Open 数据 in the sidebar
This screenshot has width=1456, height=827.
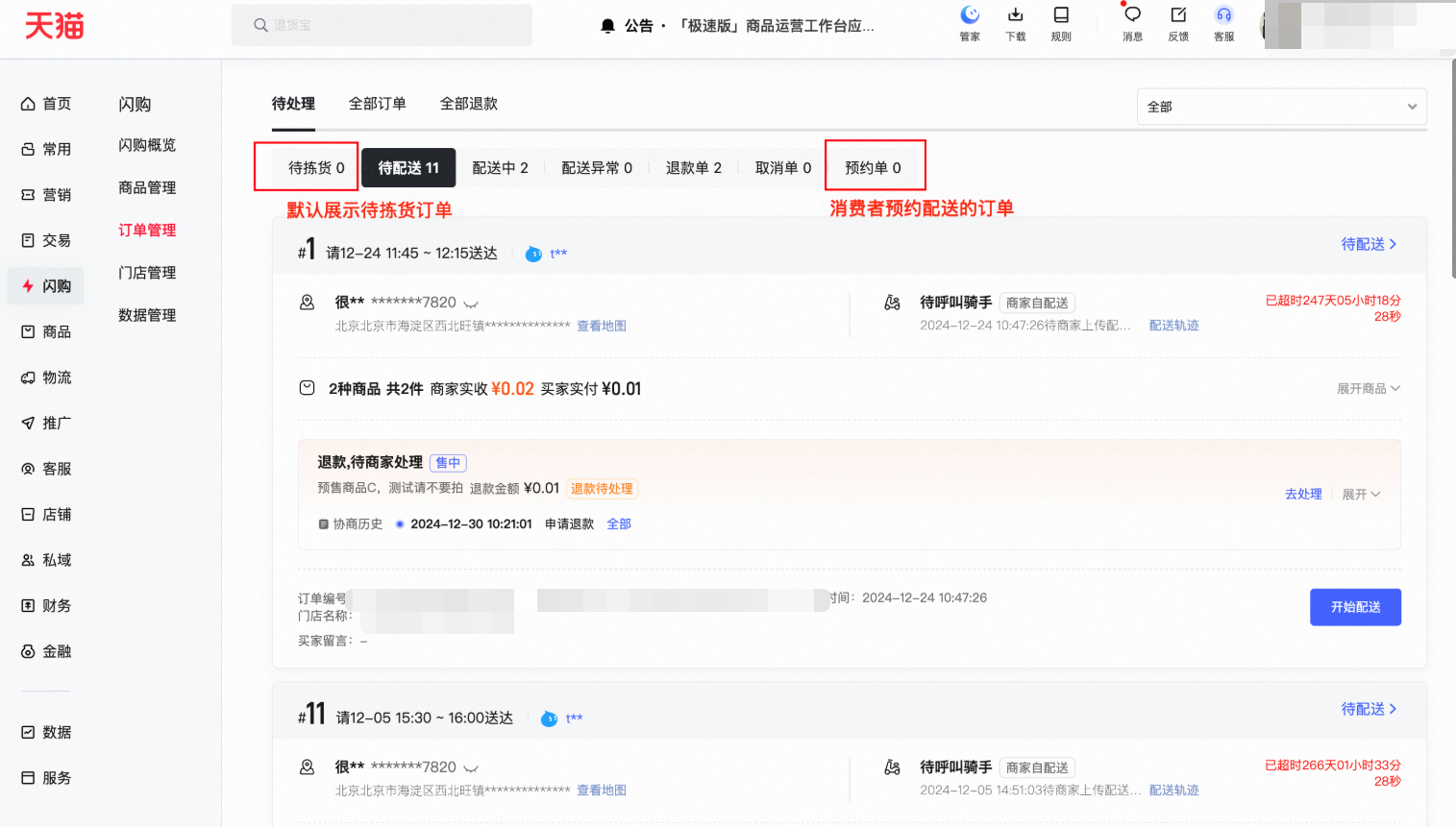point(46,732)
